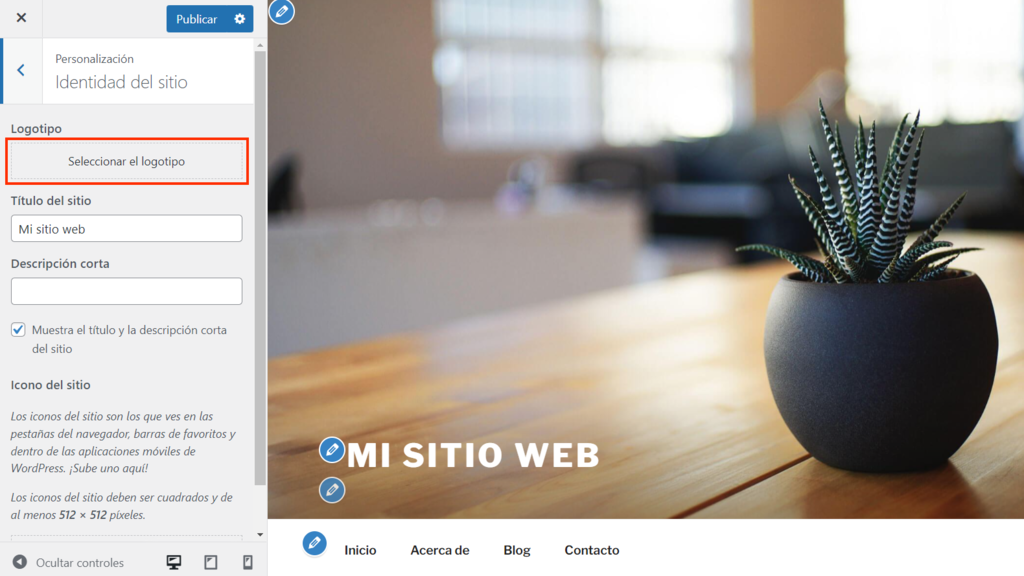The image size is (1024, 576).
Task: Select 'Seleccionar el logotipo'
Action: [x=126, y=161]
